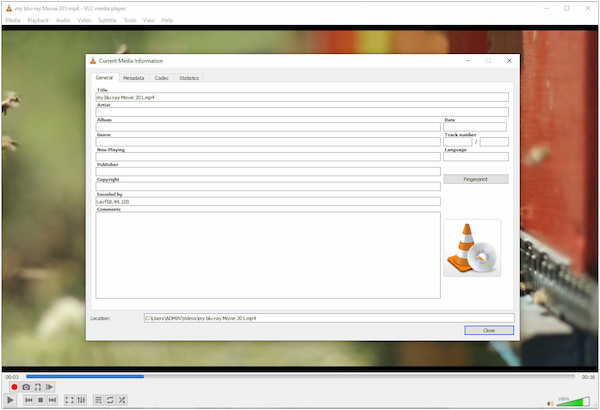
Task: Click the Album input field
Action: click(x=268, y=127)
